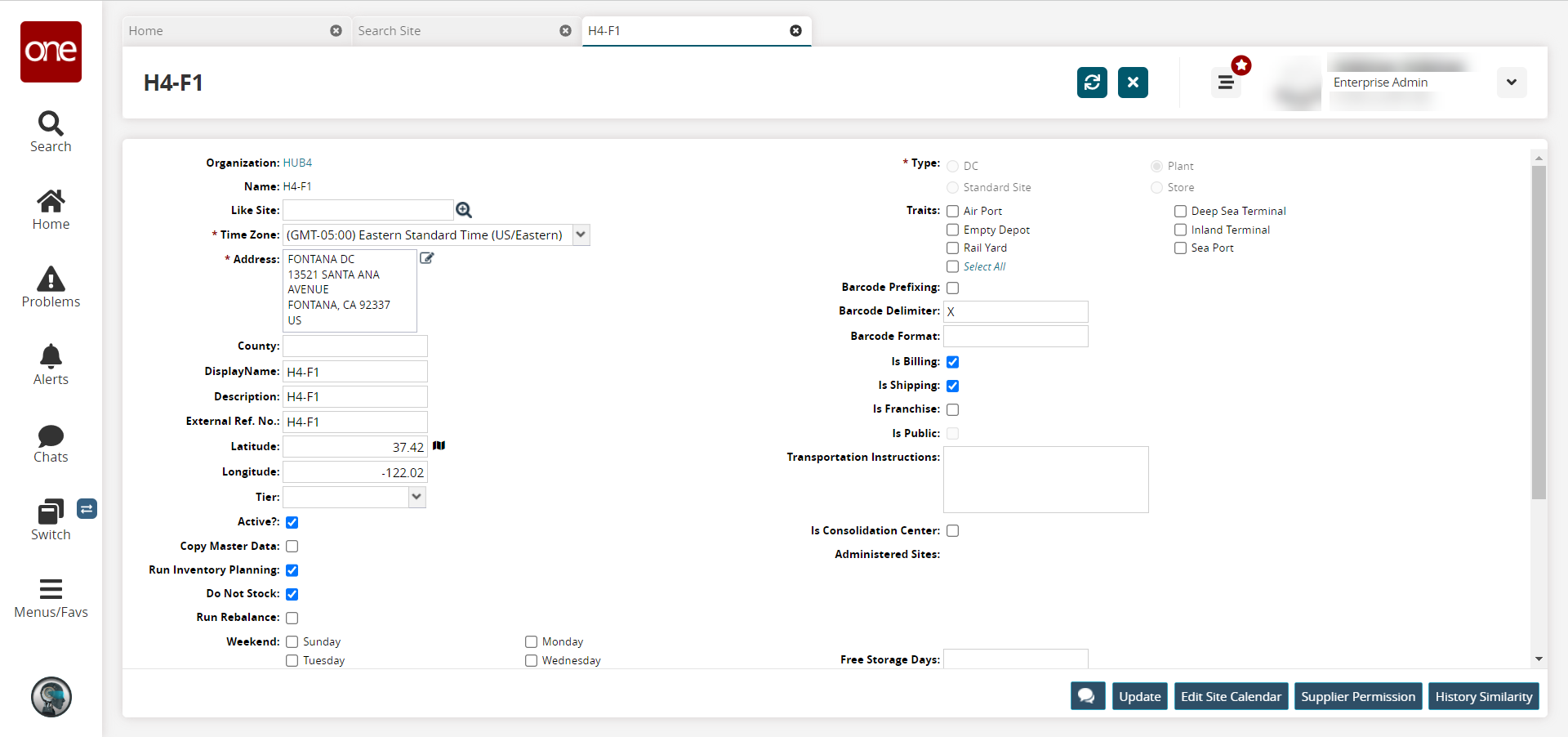
Task: Click the refresh icon in the header
Action: pos(1092,83)
